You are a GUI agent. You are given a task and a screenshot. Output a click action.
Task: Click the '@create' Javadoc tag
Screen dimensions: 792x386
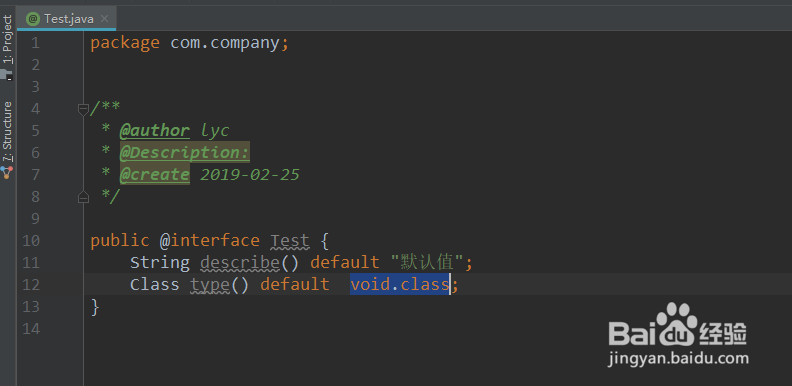pyautogui.click(x=155, y=175)
